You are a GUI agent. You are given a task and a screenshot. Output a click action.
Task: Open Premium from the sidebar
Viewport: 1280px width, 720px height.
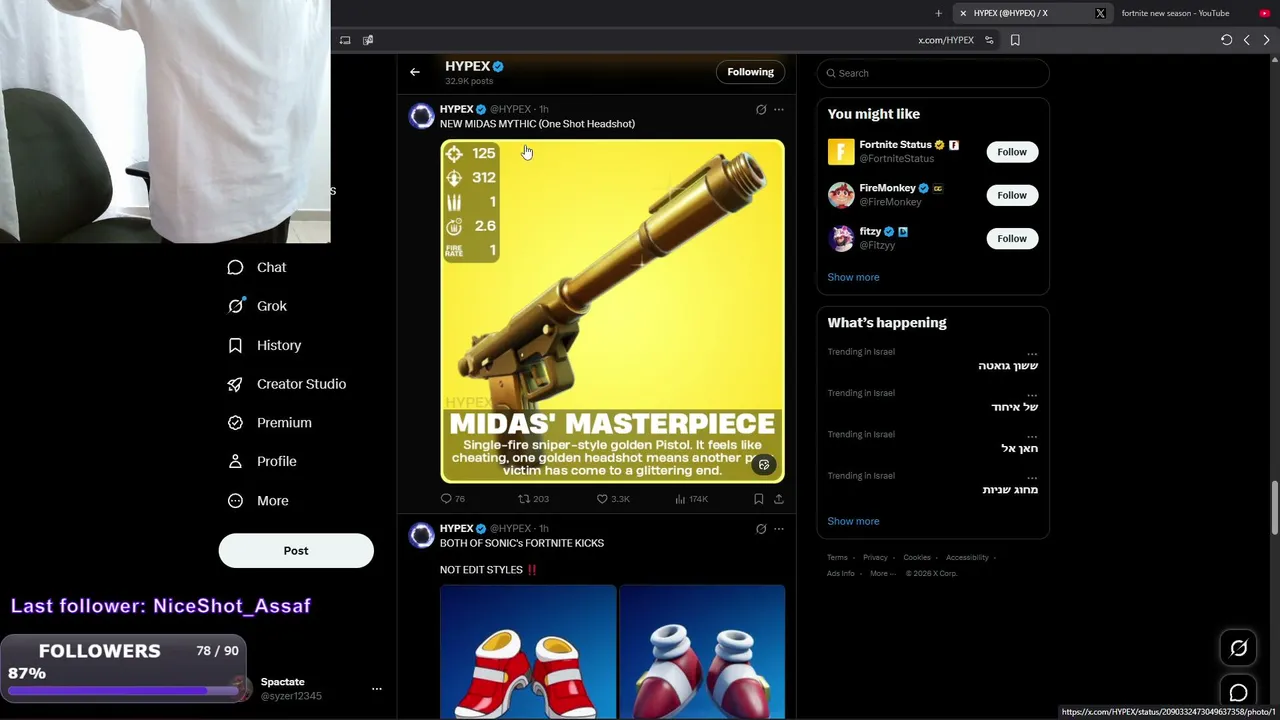[269, 423]
